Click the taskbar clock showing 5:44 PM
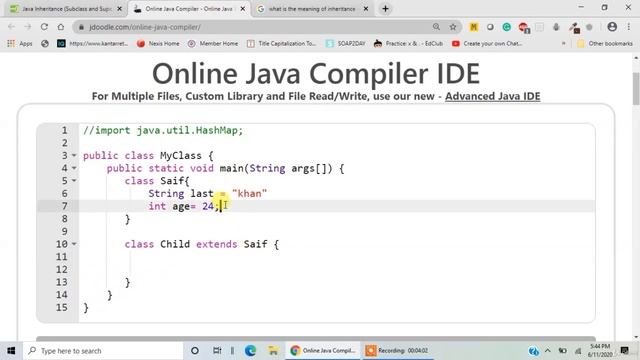 click(600, 351)
